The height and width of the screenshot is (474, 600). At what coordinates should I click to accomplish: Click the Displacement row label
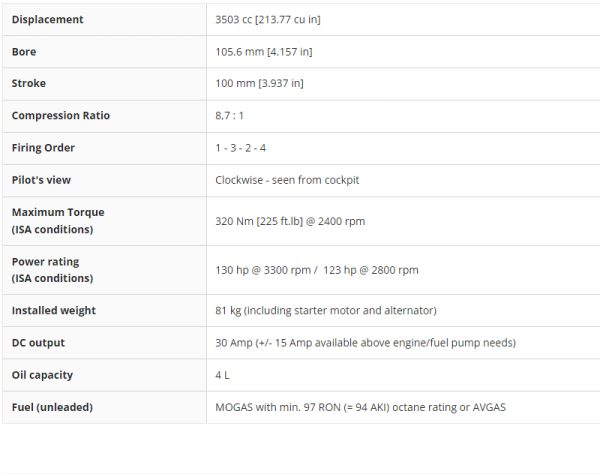pos(47,20)
